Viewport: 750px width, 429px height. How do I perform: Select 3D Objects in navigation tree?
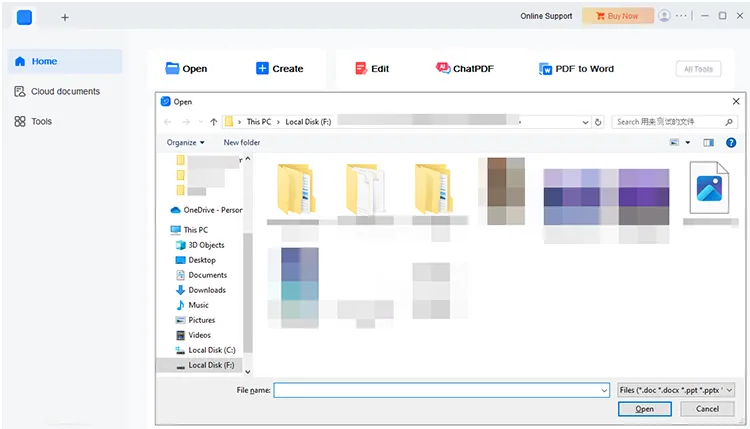[x=200, y=245]
